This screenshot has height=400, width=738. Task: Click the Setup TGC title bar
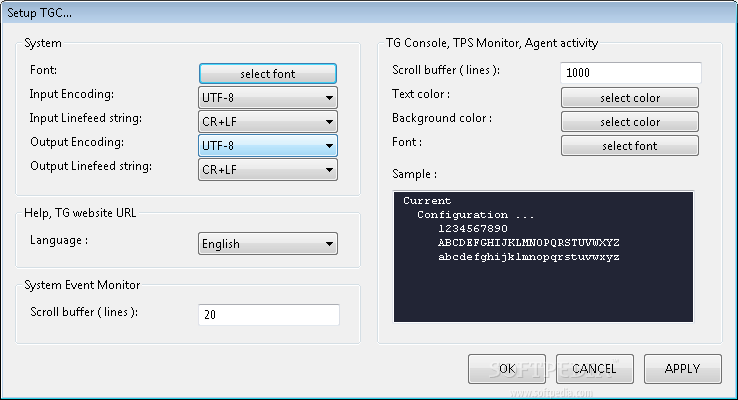(x=369, y=11)
